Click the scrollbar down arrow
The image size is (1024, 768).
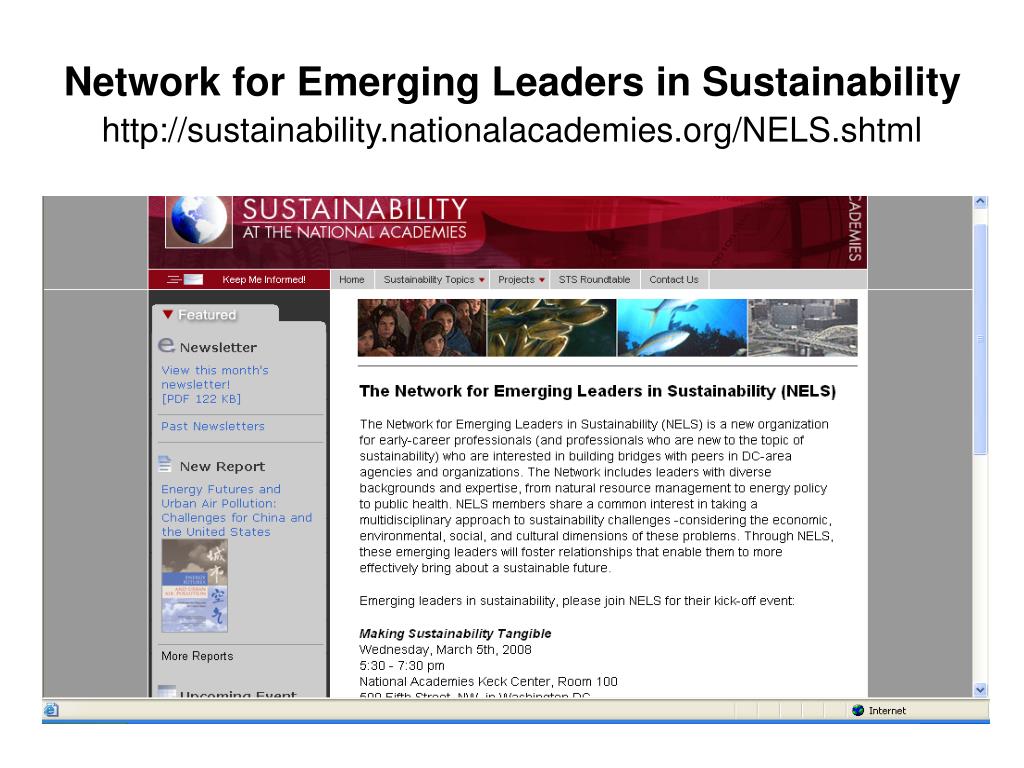980,690
